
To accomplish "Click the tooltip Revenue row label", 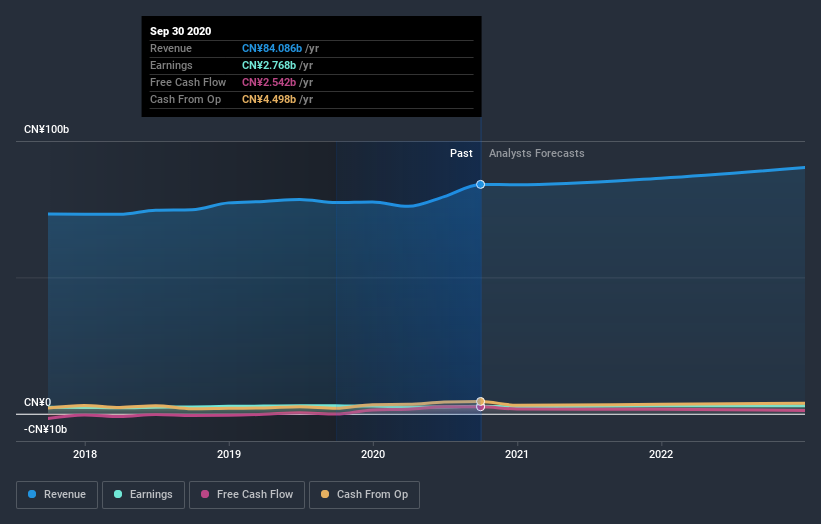I will pyautogui.click(x=171, y=48).
